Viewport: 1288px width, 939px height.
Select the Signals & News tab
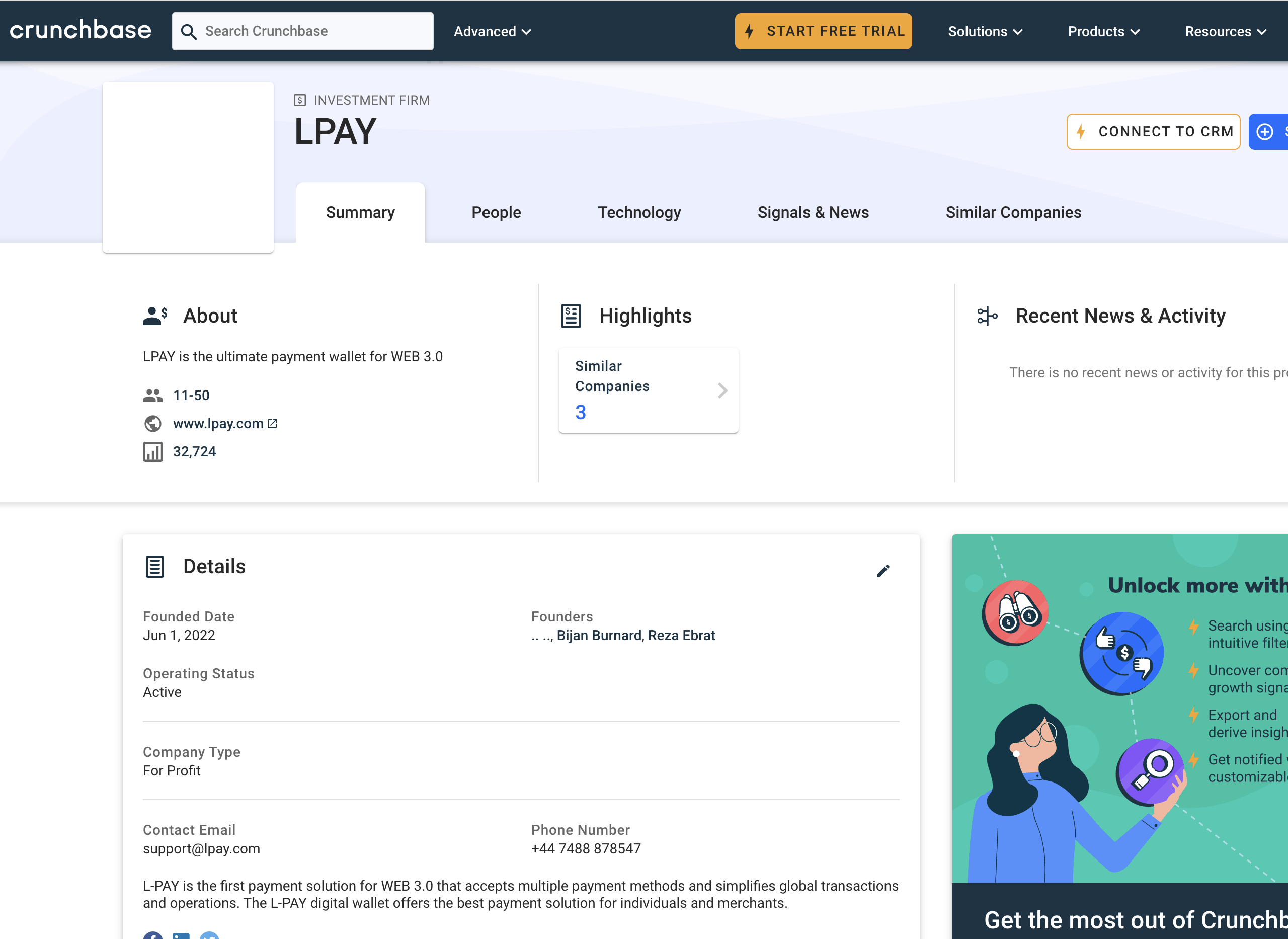point(813,212)
